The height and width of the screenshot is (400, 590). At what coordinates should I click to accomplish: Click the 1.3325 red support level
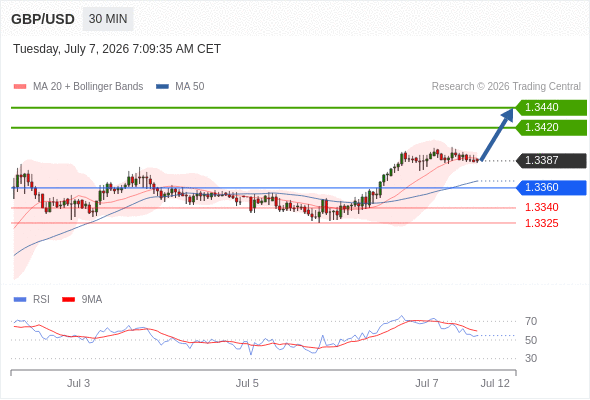click(x=541, y=224)
